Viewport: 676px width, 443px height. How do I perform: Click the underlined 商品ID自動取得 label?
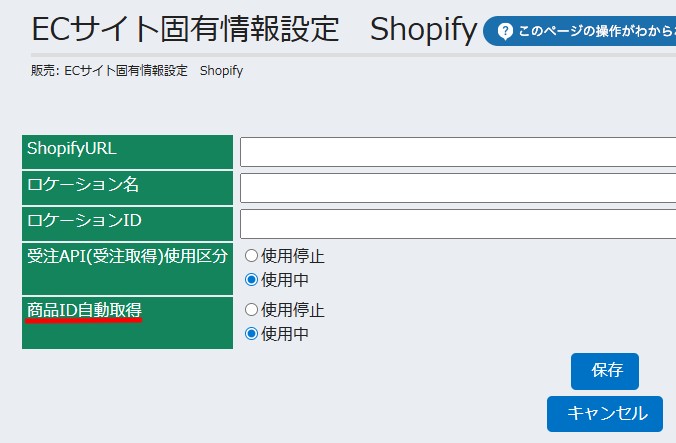(x=84, y=310)
